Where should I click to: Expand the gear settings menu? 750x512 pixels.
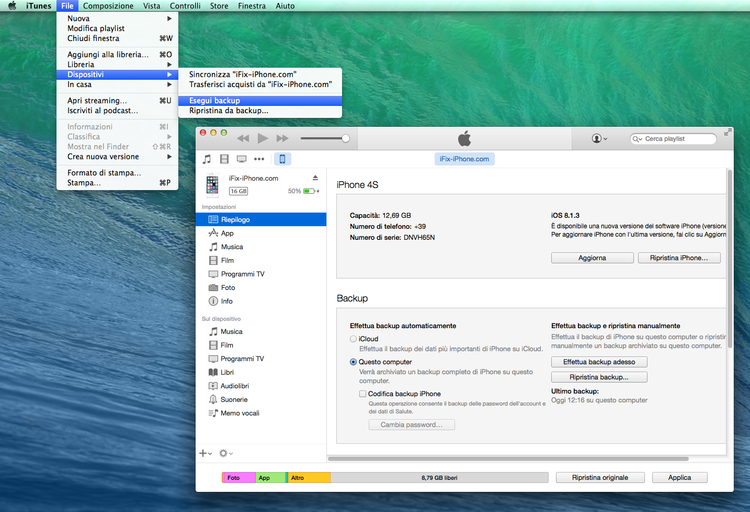(x=226, y=453)
